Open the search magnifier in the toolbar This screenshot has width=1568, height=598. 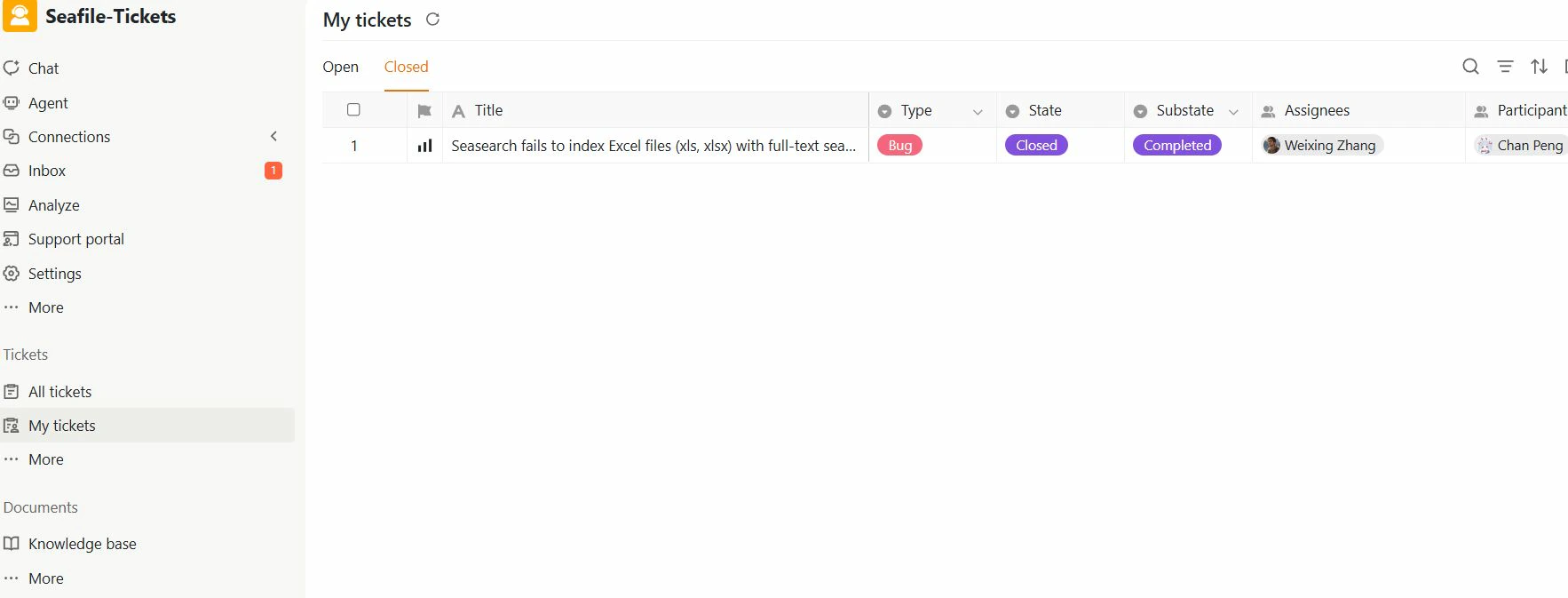[x=1470, y=67]
